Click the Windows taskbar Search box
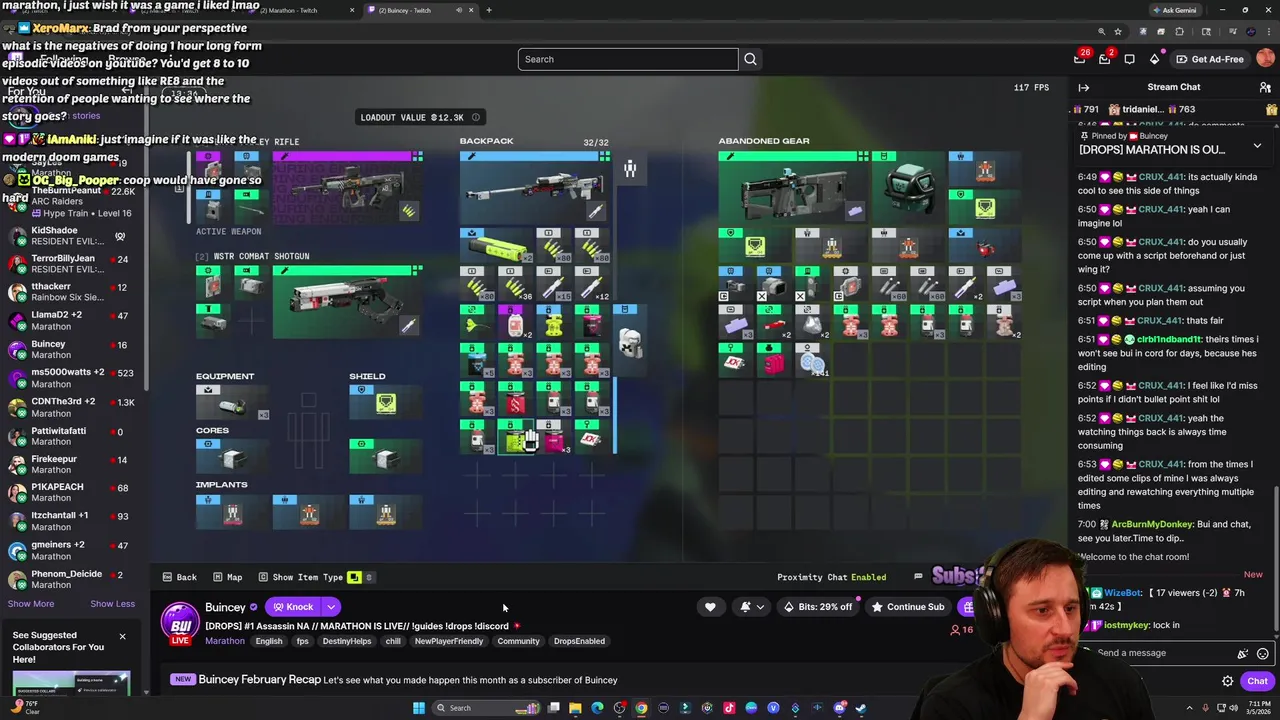This screenshot has height=720, width=1280. tap(488, 708)
